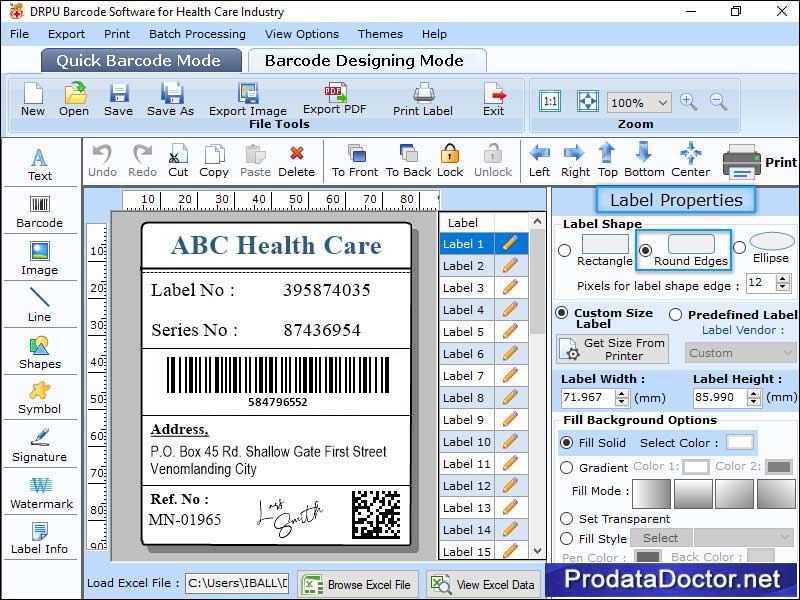Screen dimensions: 800x600
Task: Open the Fill Style Select dropdown
Action: point(660,538)
